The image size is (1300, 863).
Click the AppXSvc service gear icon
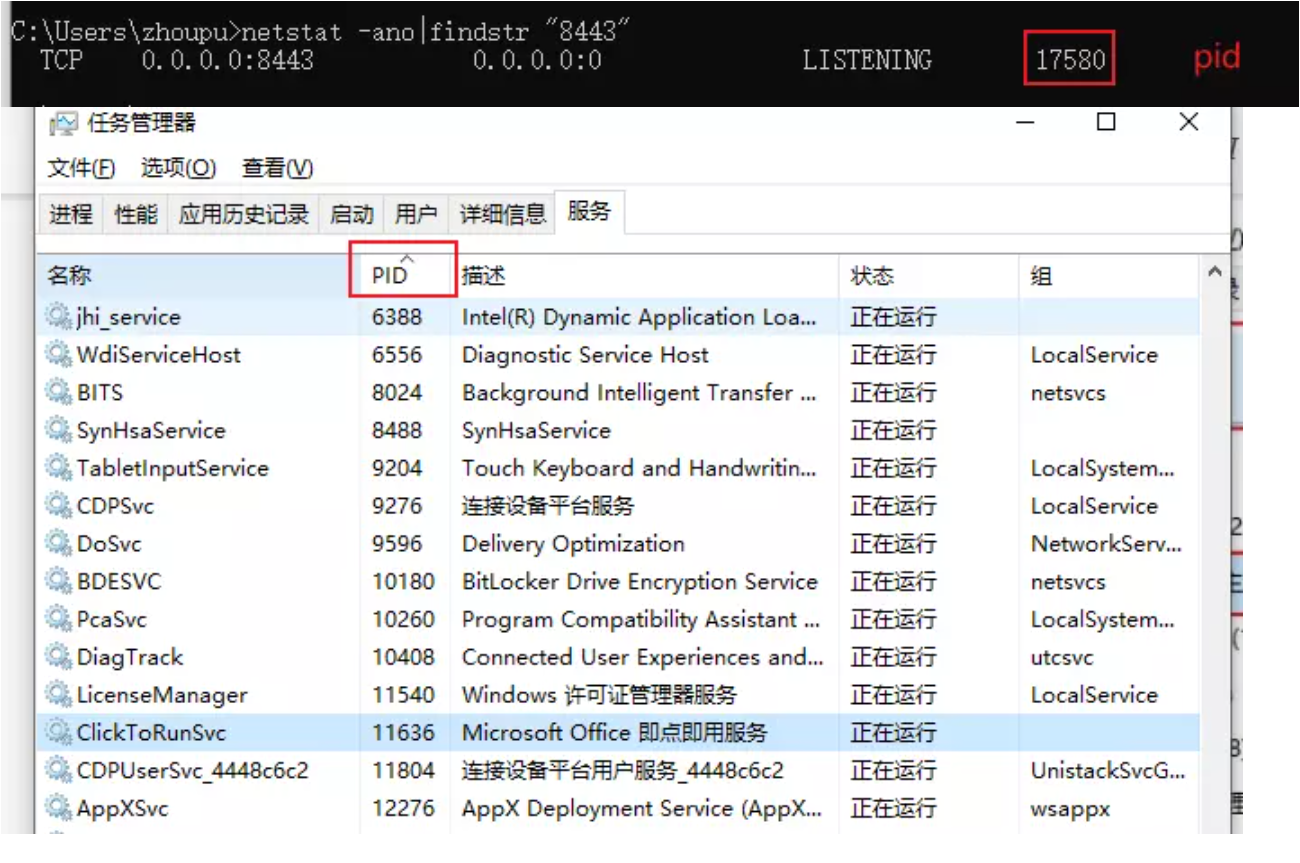(59, 809)
